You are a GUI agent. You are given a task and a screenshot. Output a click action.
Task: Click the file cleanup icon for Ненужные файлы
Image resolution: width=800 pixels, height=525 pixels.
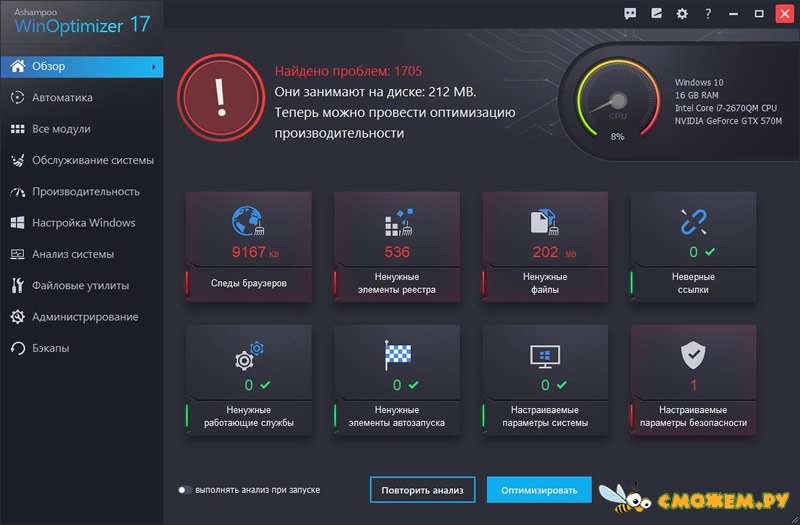544,222
